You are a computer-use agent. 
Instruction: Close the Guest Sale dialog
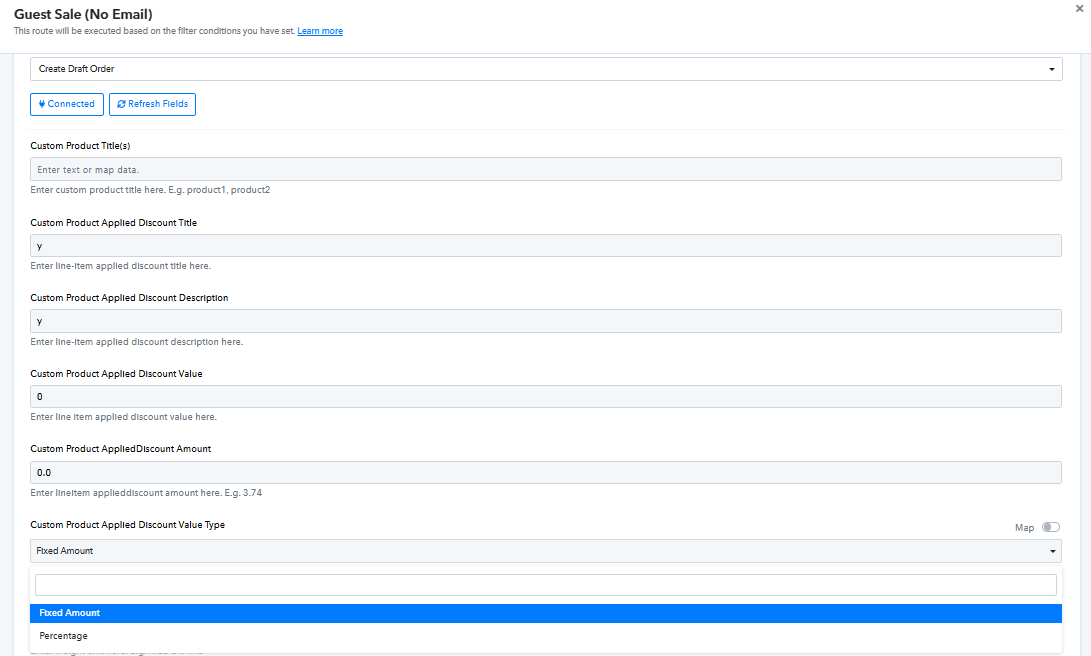pos(1079,9)
